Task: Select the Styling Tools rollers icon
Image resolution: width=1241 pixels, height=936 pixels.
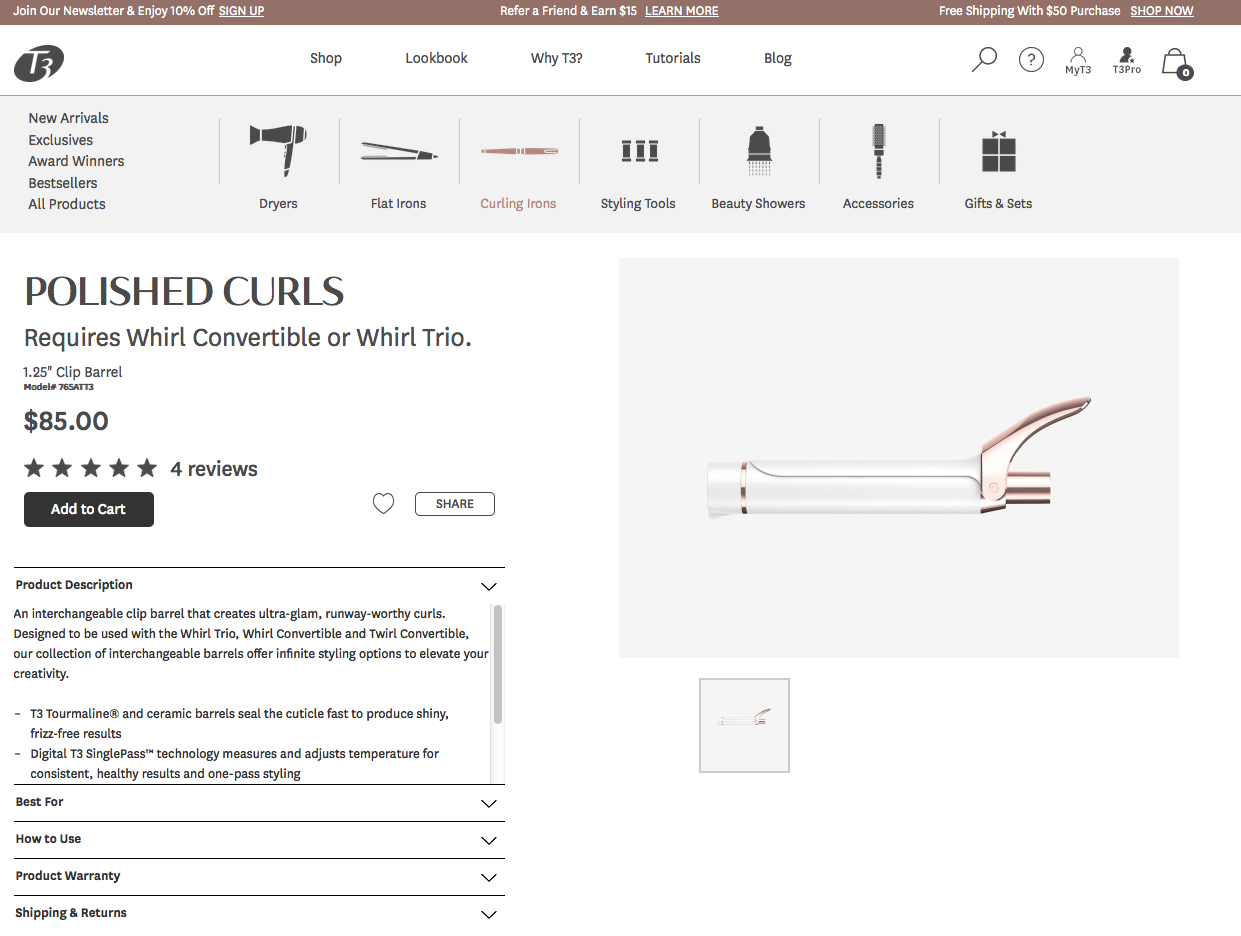Action: click(639, 151)
